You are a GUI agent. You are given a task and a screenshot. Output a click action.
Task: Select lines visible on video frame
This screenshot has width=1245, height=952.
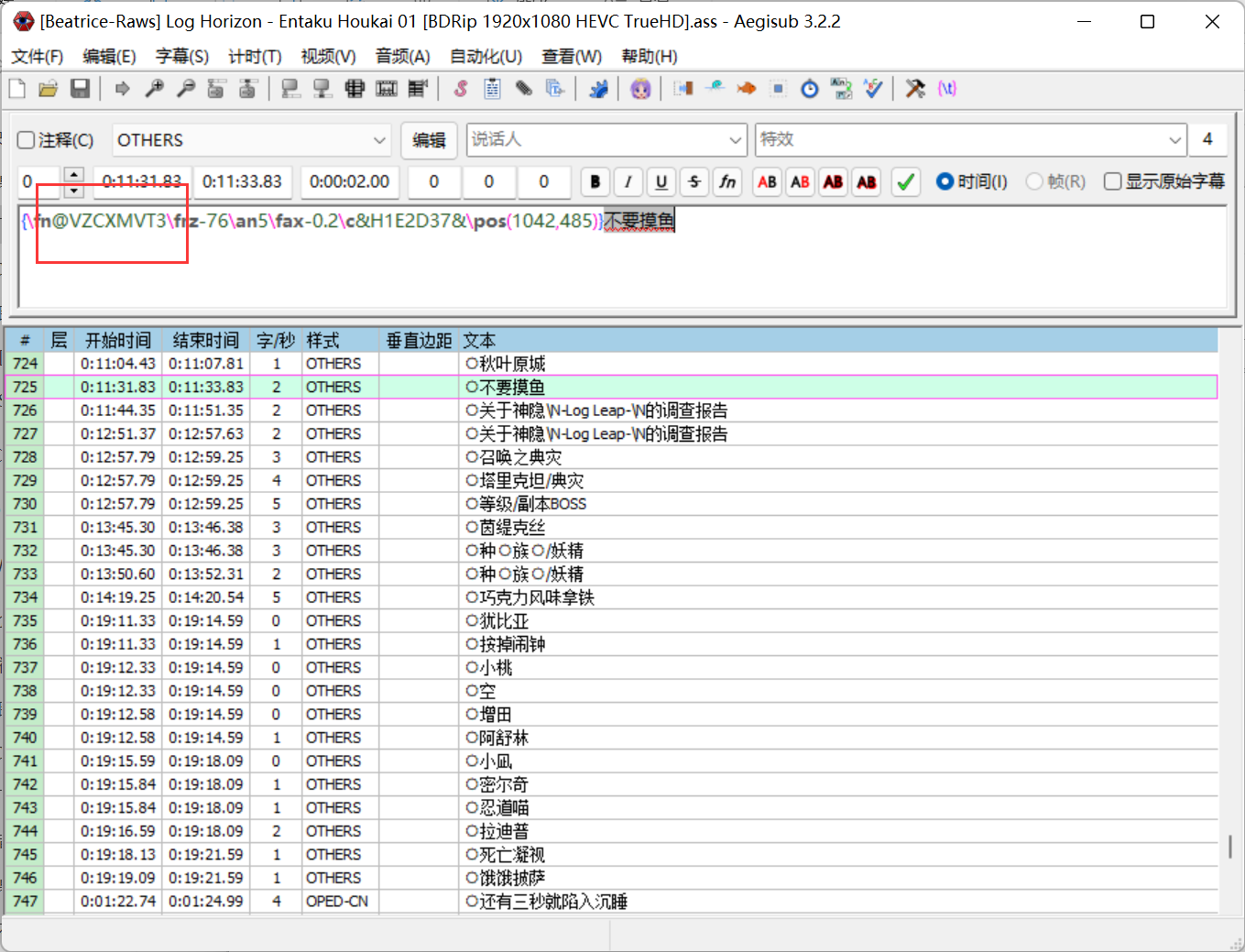coord(355,89)
